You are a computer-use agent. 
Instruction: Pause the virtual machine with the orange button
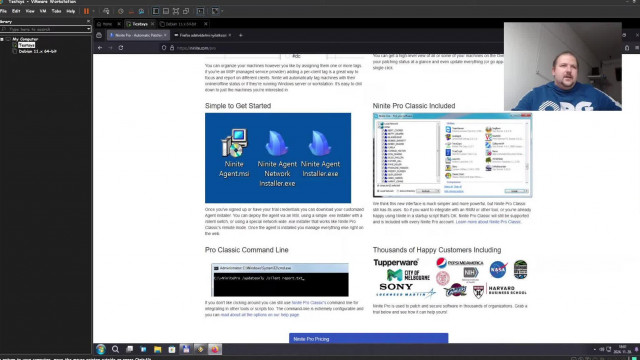tap(86, 11)
